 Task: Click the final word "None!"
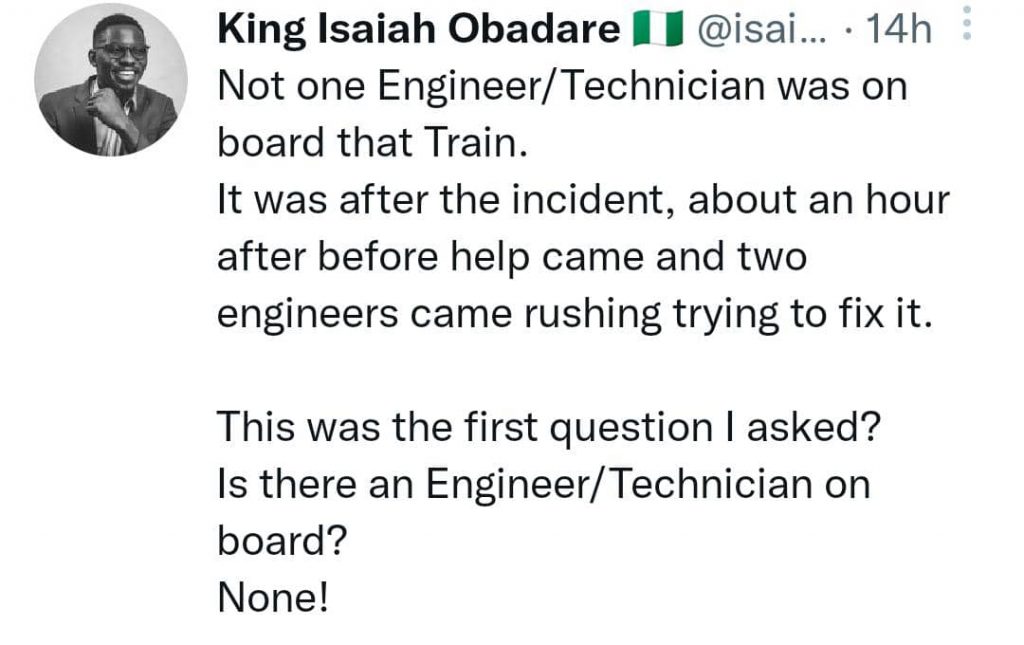point(272,598)
